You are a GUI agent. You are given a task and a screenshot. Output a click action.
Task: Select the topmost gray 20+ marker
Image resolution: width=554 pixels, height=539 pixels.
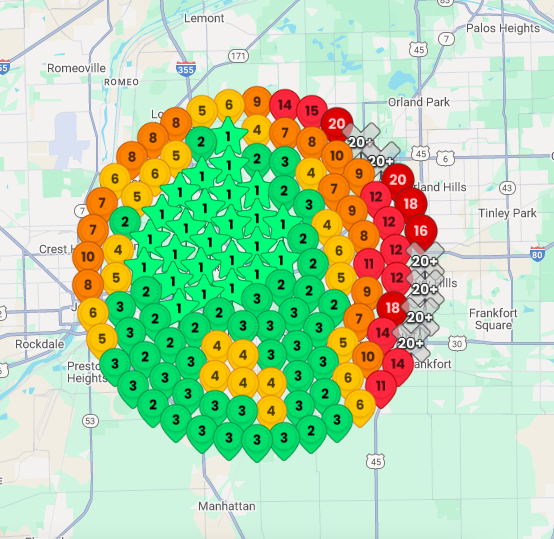360,142
